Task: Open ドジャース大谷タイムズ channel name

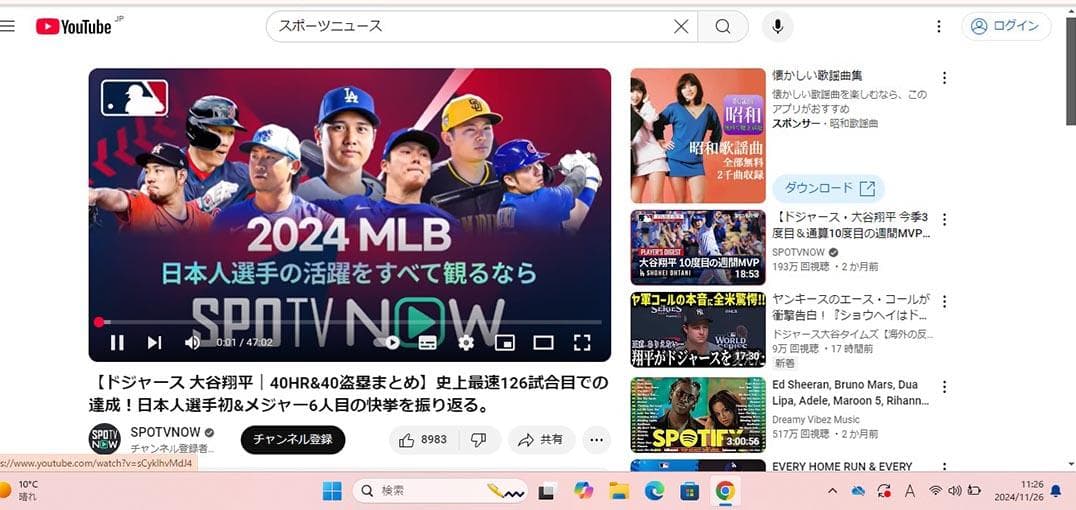Action: point(852,334)
